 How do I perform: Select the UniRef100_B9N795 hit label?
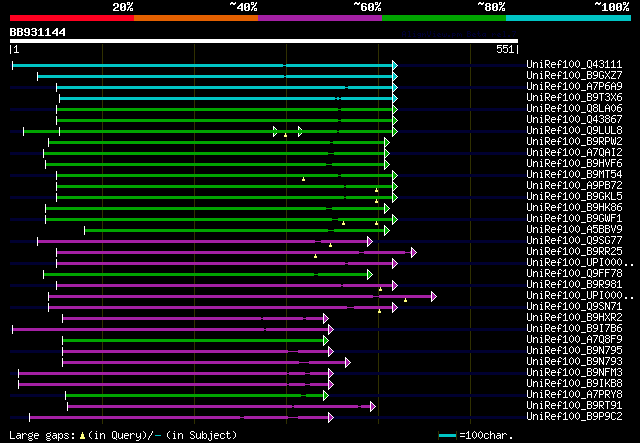click(574, 351)
